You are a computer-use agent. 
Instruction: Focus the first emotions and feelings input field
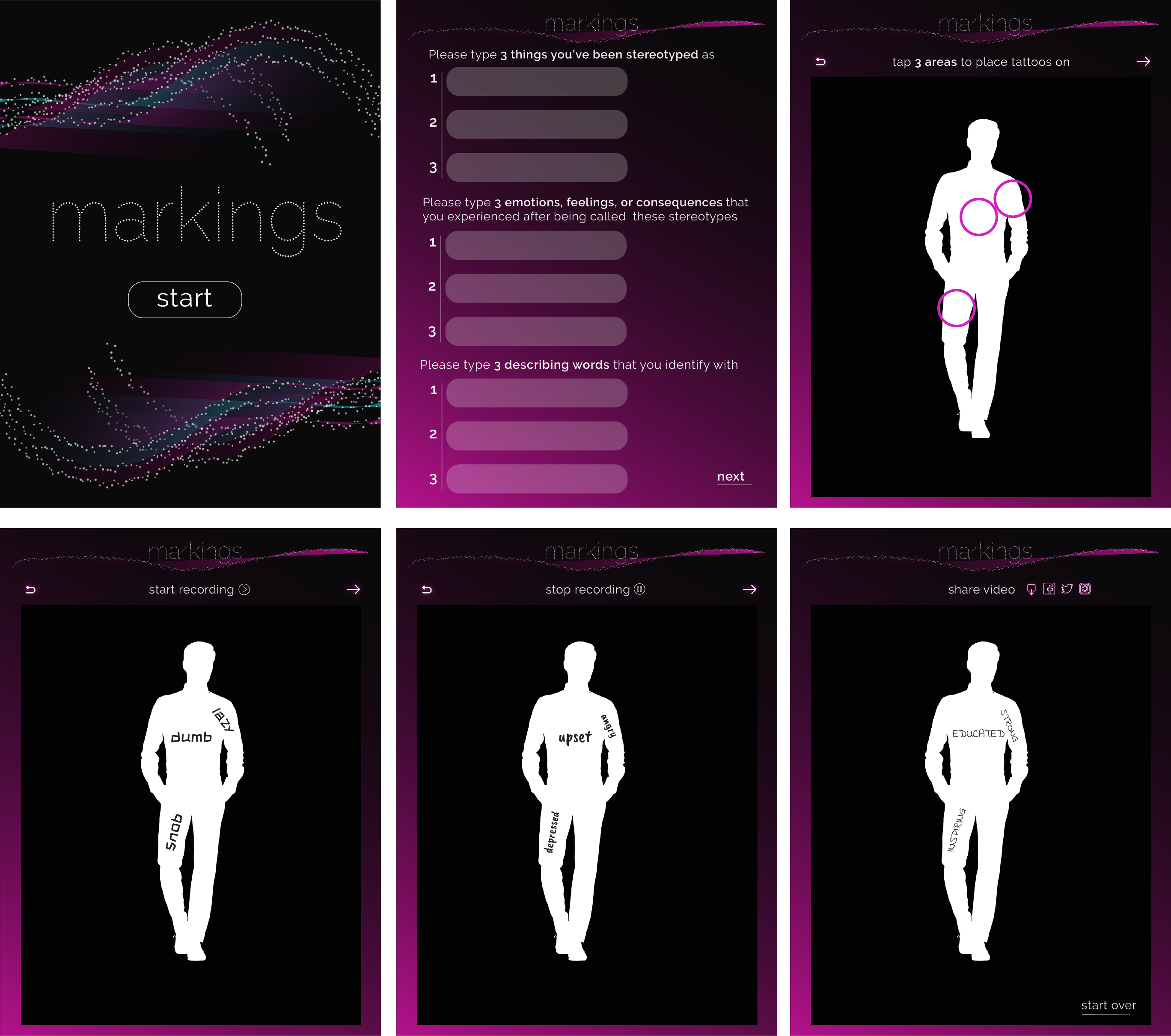click(536, 245)
